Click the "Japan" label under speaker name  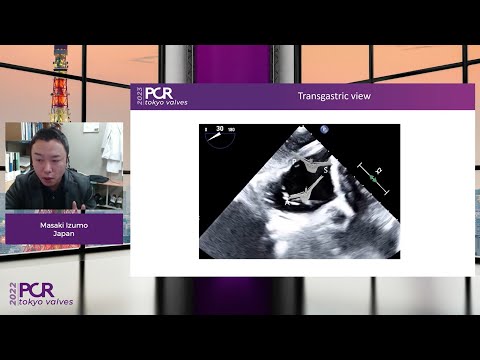click(64, 233)
